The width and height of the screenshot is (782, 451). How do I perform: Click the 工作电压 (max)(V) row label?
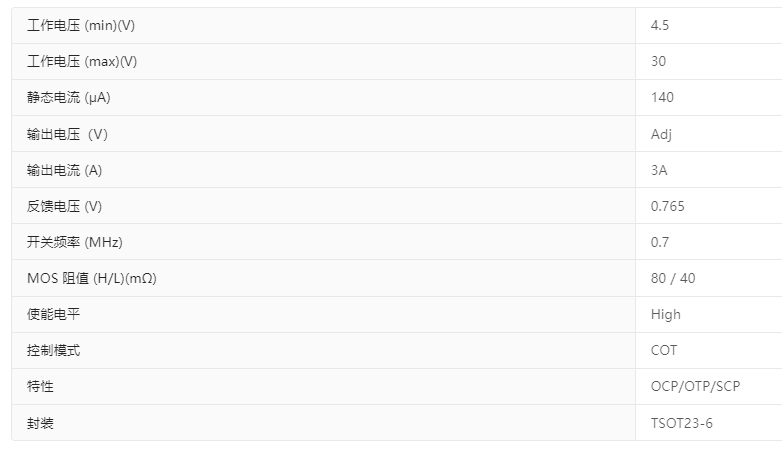[82, 61]
